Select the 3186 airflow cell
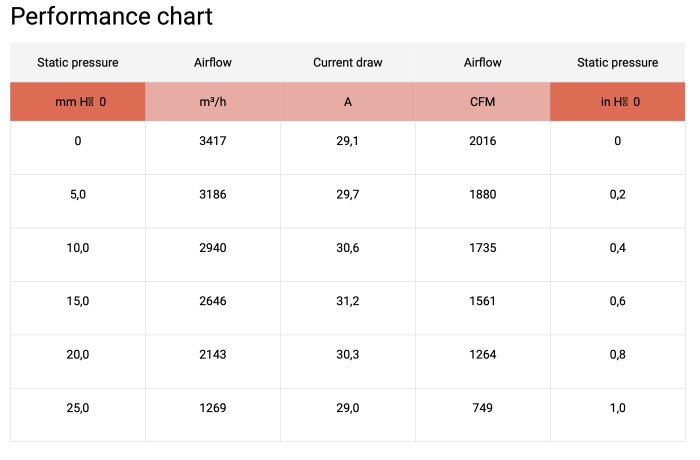700x460 pixels. click(213, 194)
